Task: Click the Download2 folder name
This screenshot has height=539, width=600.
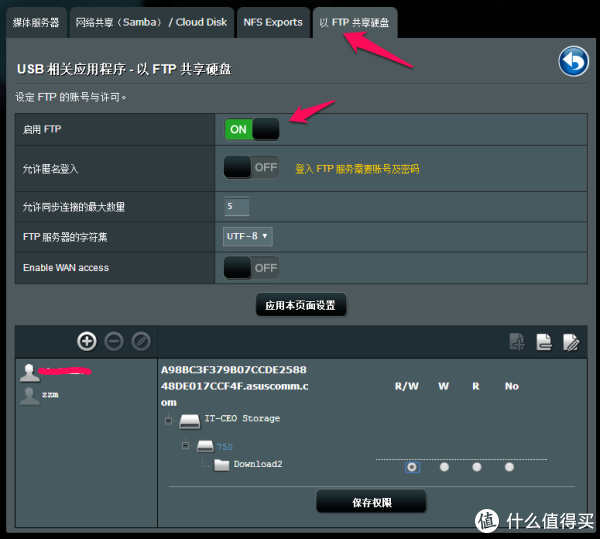Action: (x=258, y=464)
